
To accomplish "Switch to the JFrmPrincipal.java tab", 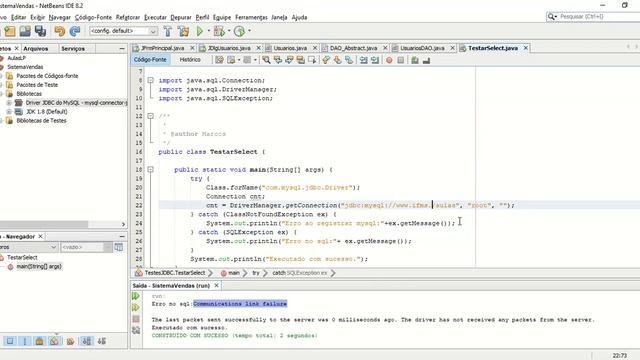I will pos(162,48).
